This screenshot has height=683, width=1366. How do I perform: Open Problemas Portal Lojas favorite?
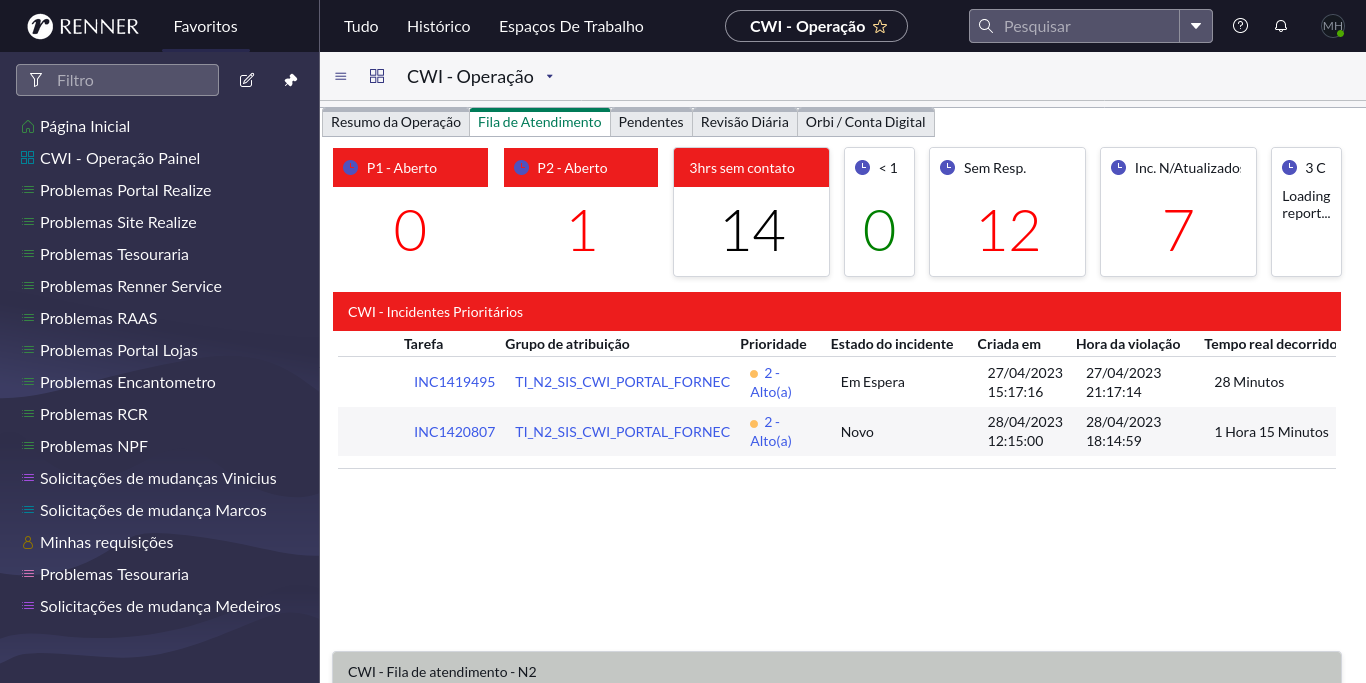(119, 350)
